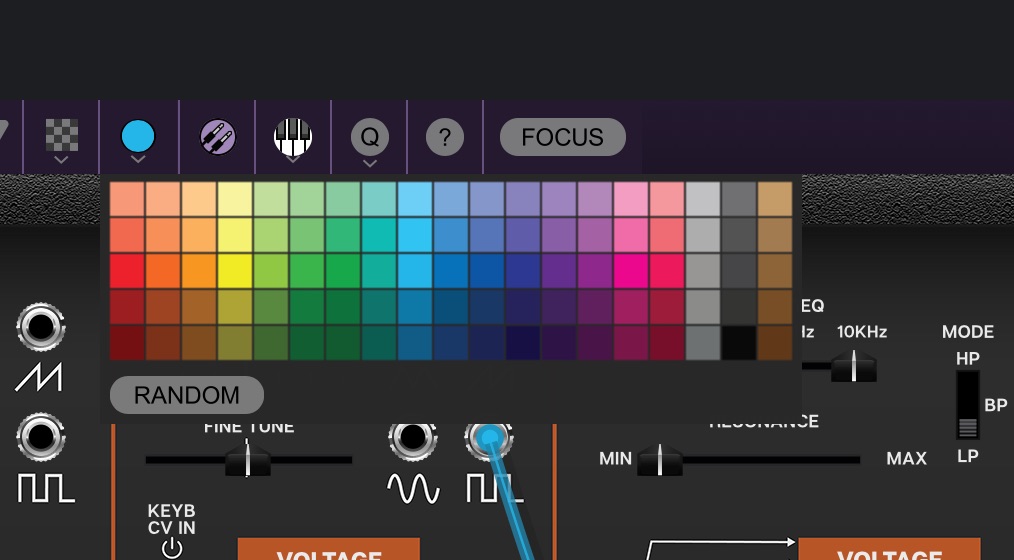Click the left-edge square wave output jack
The image size is (1014, 560).
pos(41,436)
